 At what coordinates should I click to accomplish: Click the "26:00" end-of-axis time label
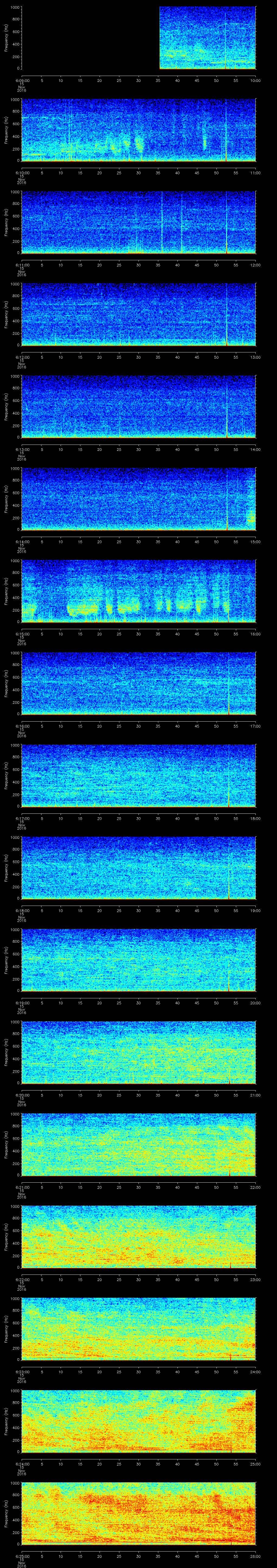click(256, 1556)
